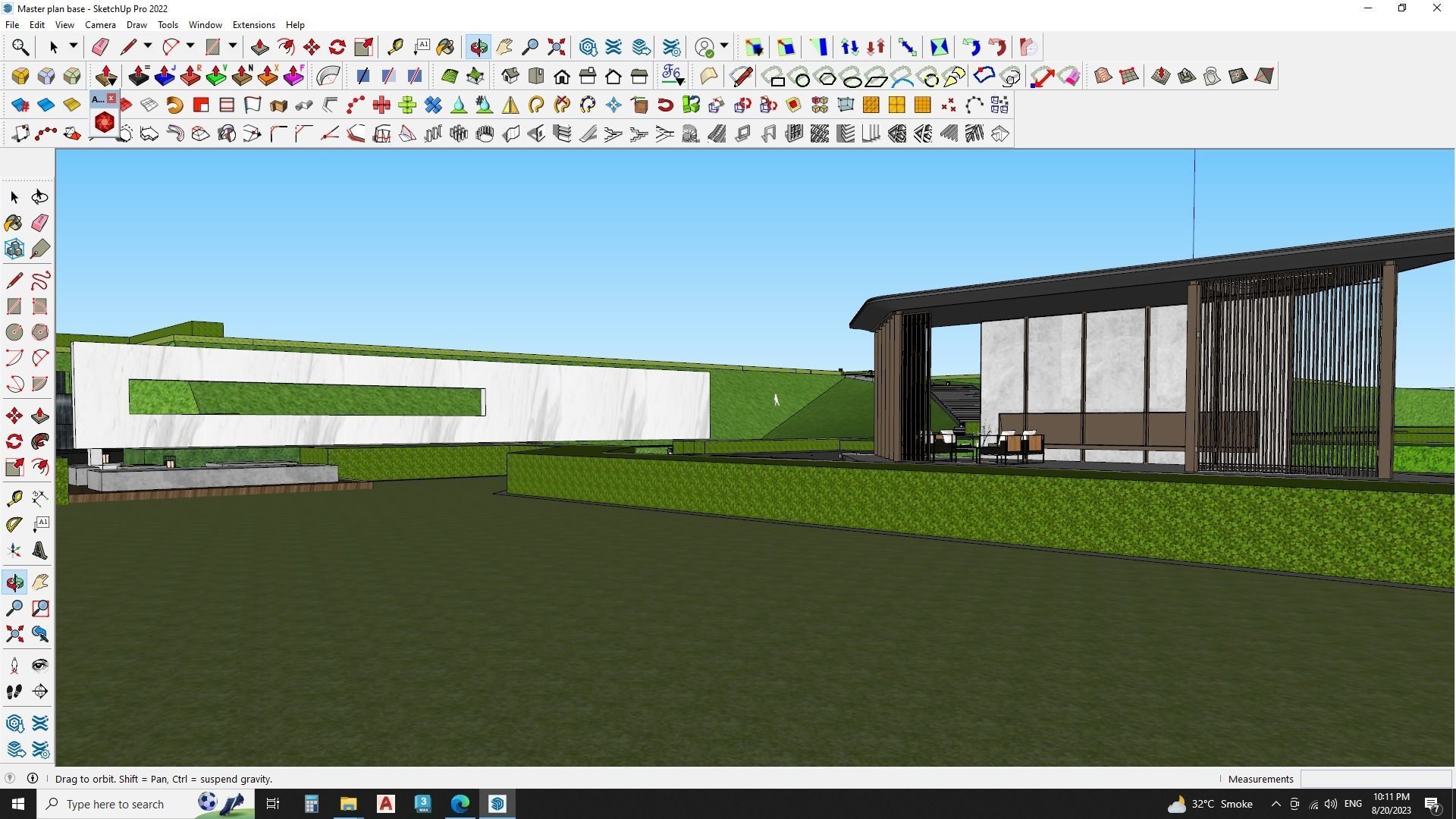Viewport: 1456px width, 819px height.
Task: Open the Extensions menu
Action: pos(253,25)
